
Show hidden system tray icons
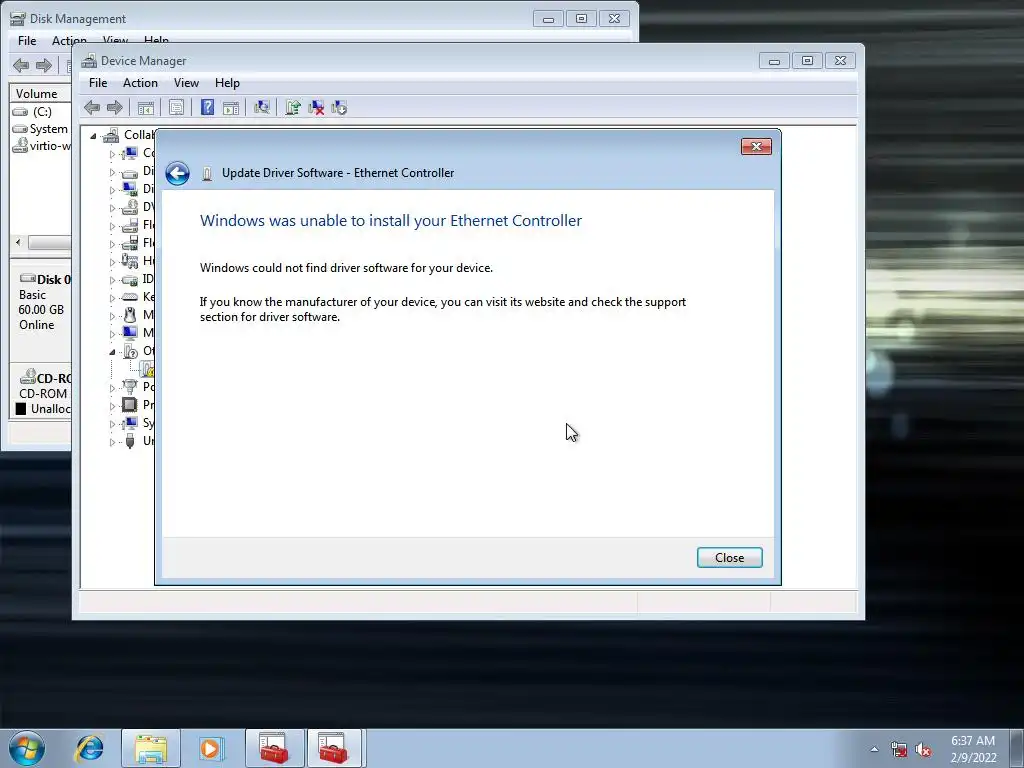(874, 749)
